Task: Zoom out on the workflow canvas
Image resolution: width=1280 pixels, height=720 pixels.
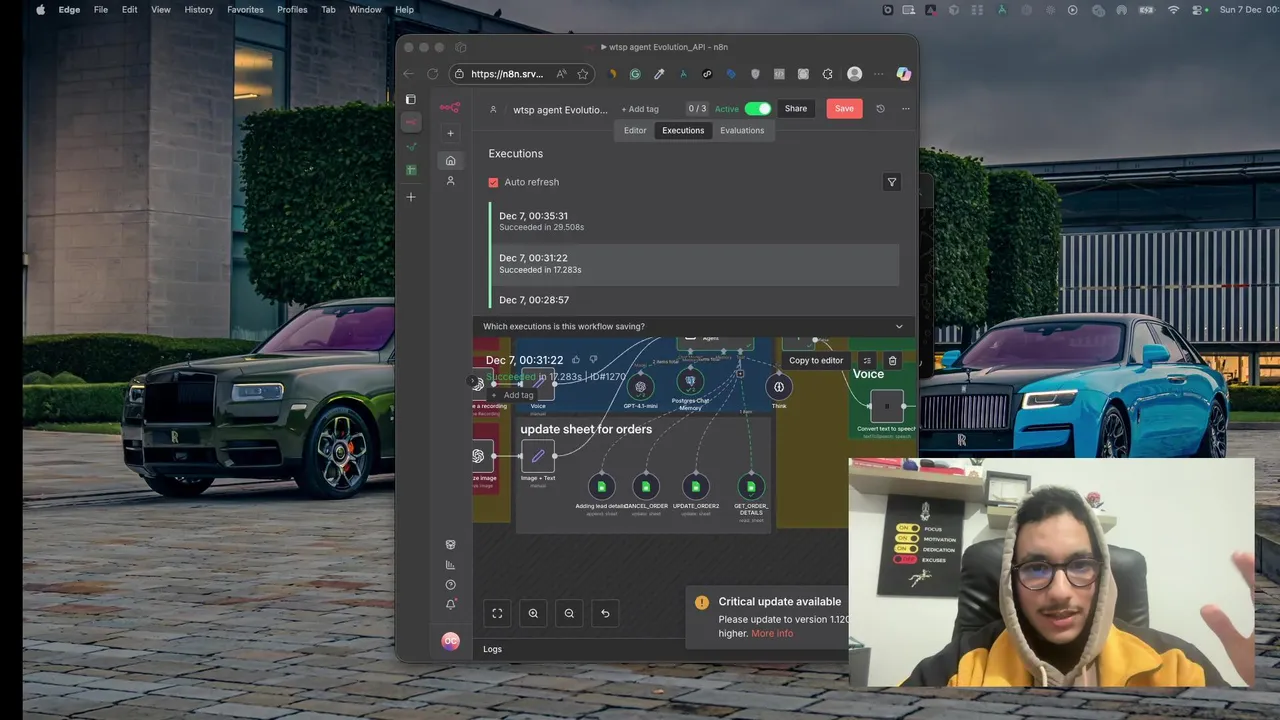Action: point(569,613)
